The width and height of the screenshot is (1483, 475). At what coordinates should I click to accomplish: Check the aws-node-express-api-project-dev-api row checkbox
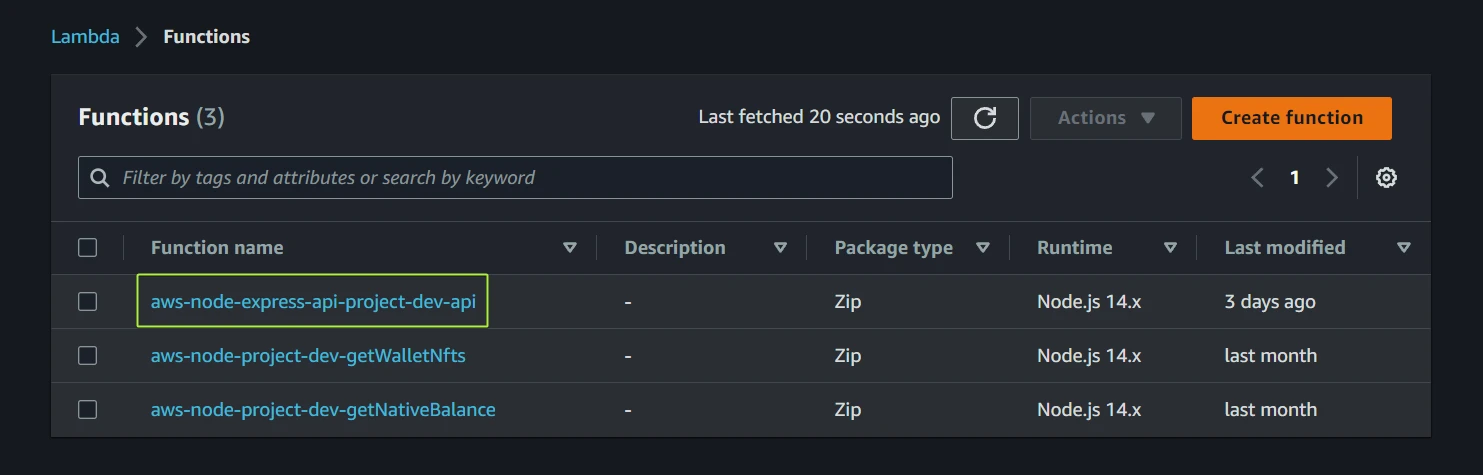coord(88,302)
